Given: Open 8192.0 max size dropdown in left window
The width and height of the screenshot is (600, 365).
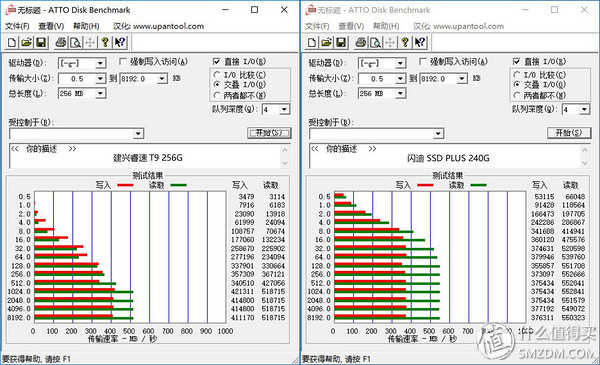Looking at the screenshot, I should (162, 79).
